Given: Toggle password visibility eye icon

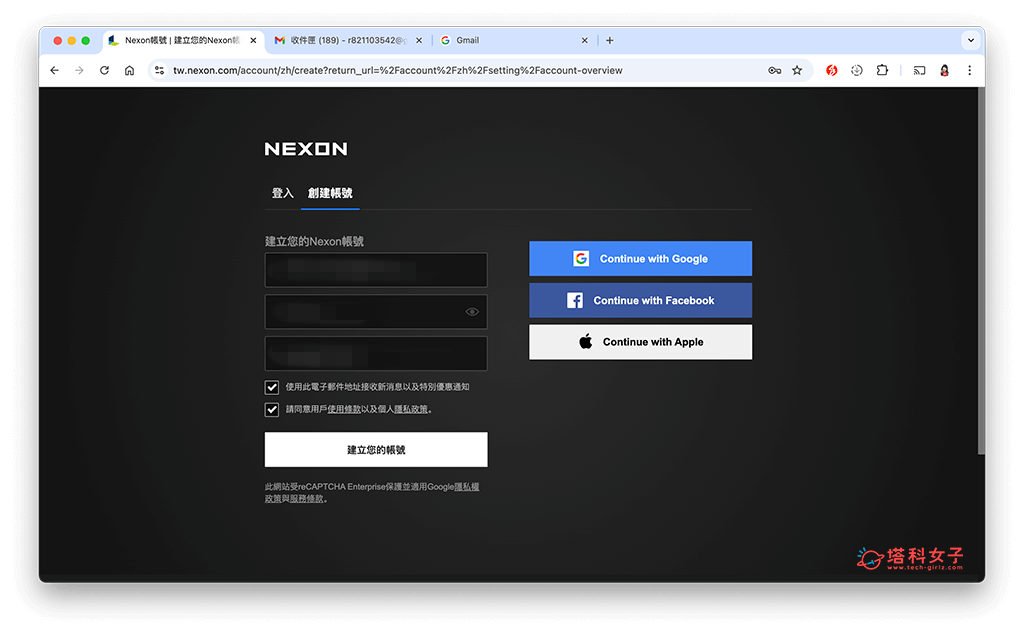Looking at the screenshot, I should pos(472,312).
